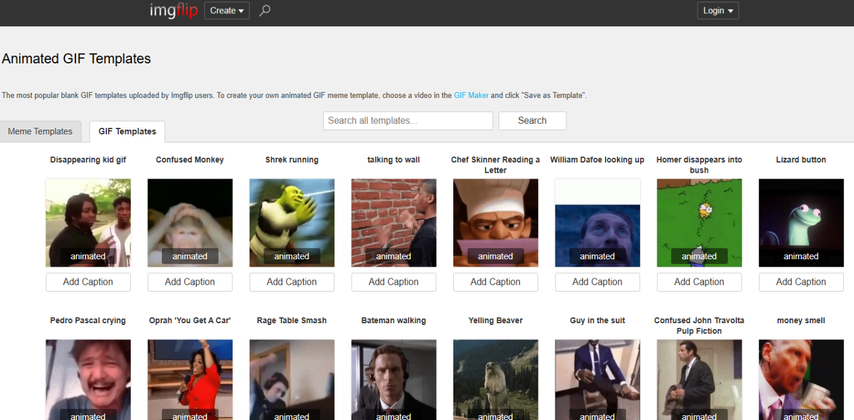The height and width of the screenshot is (420, 854).
Task: Add Caption to talking to wall
Action: [394, 282]
